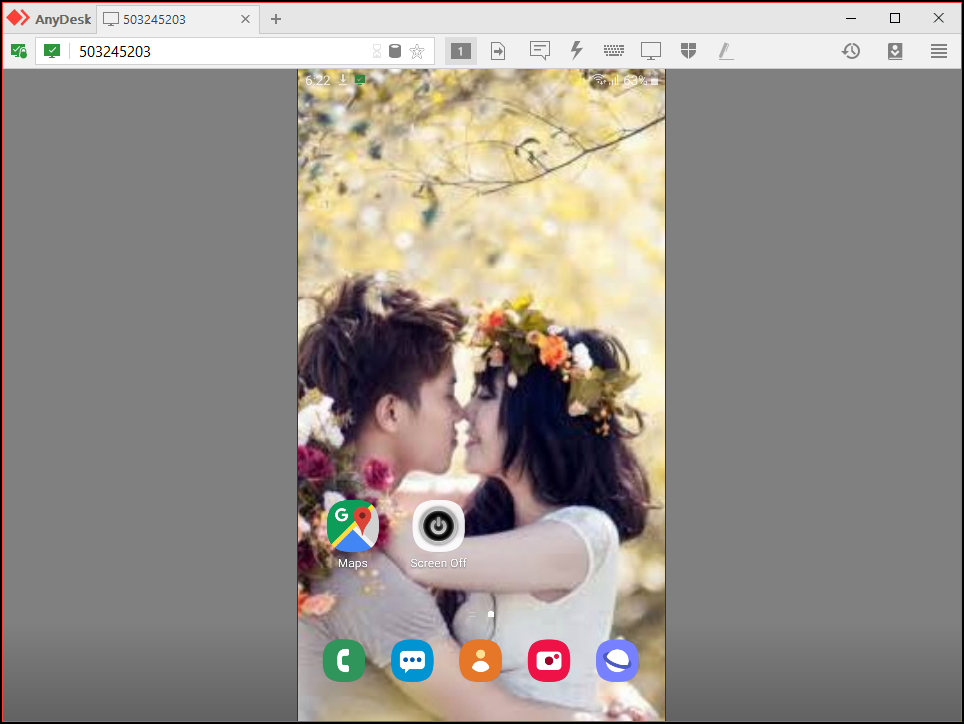The height and width of the screenshot is (724, 964).
Task: Activate the whiteboard pen tool
Action: tap(725, 51)
